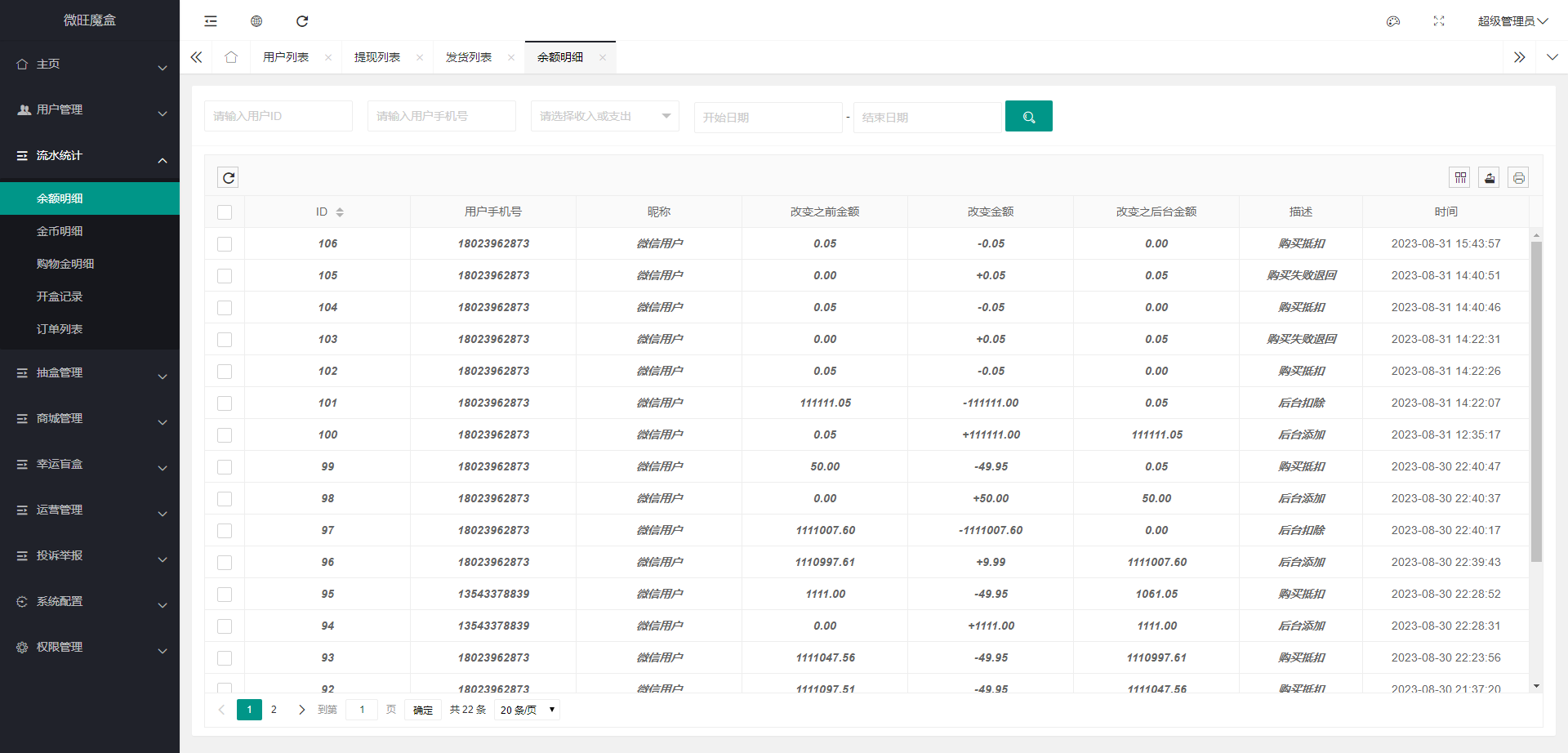This screenshot has height=753, width=1568.
Task: Check the row with ID 104
Action: tap(225, 308)
